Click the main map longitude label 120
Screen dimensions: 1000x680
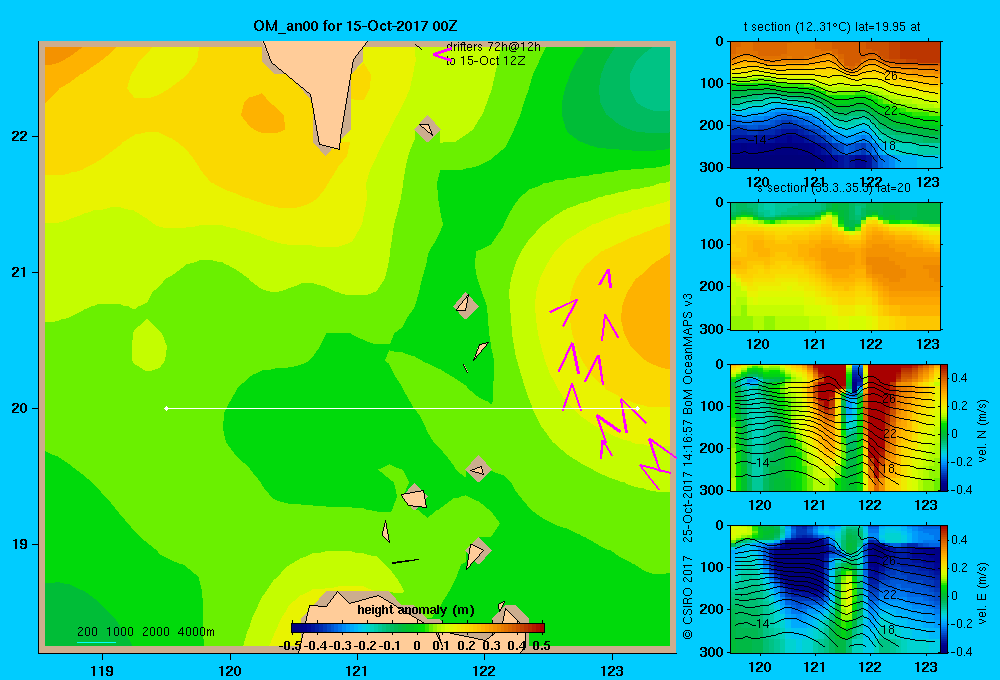230,671
